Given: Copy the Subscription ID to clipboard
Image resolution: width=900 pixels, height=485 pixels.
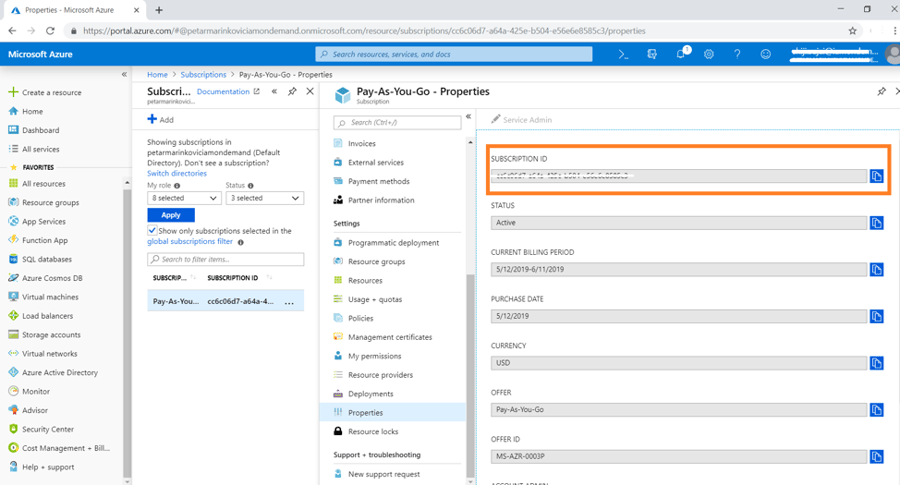Looking at the screenshot, I should coord(876,176).
